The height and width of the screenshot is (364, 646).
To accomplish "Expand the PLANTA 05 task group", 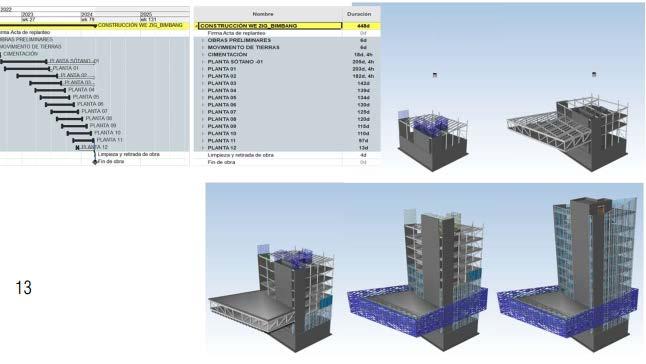I will 203,98.
